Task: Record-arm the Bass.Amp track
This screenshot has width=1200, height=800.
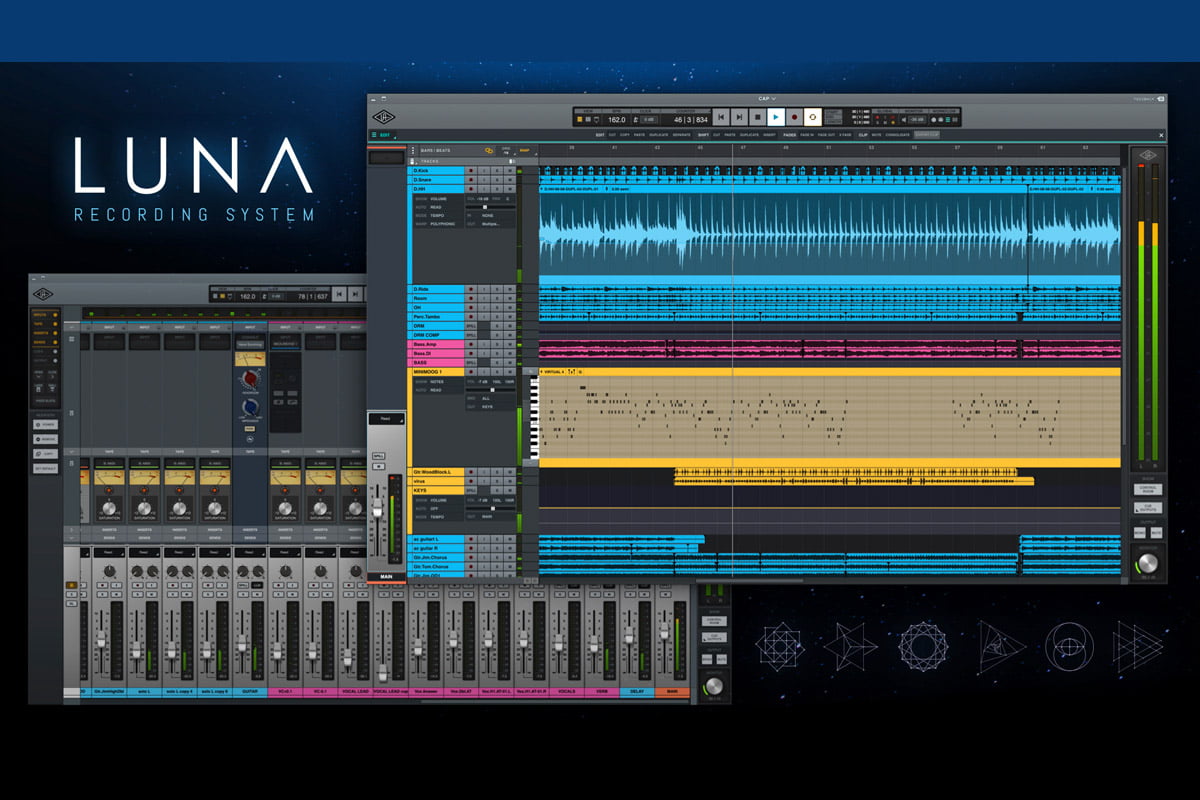Action: click(471, 344)
